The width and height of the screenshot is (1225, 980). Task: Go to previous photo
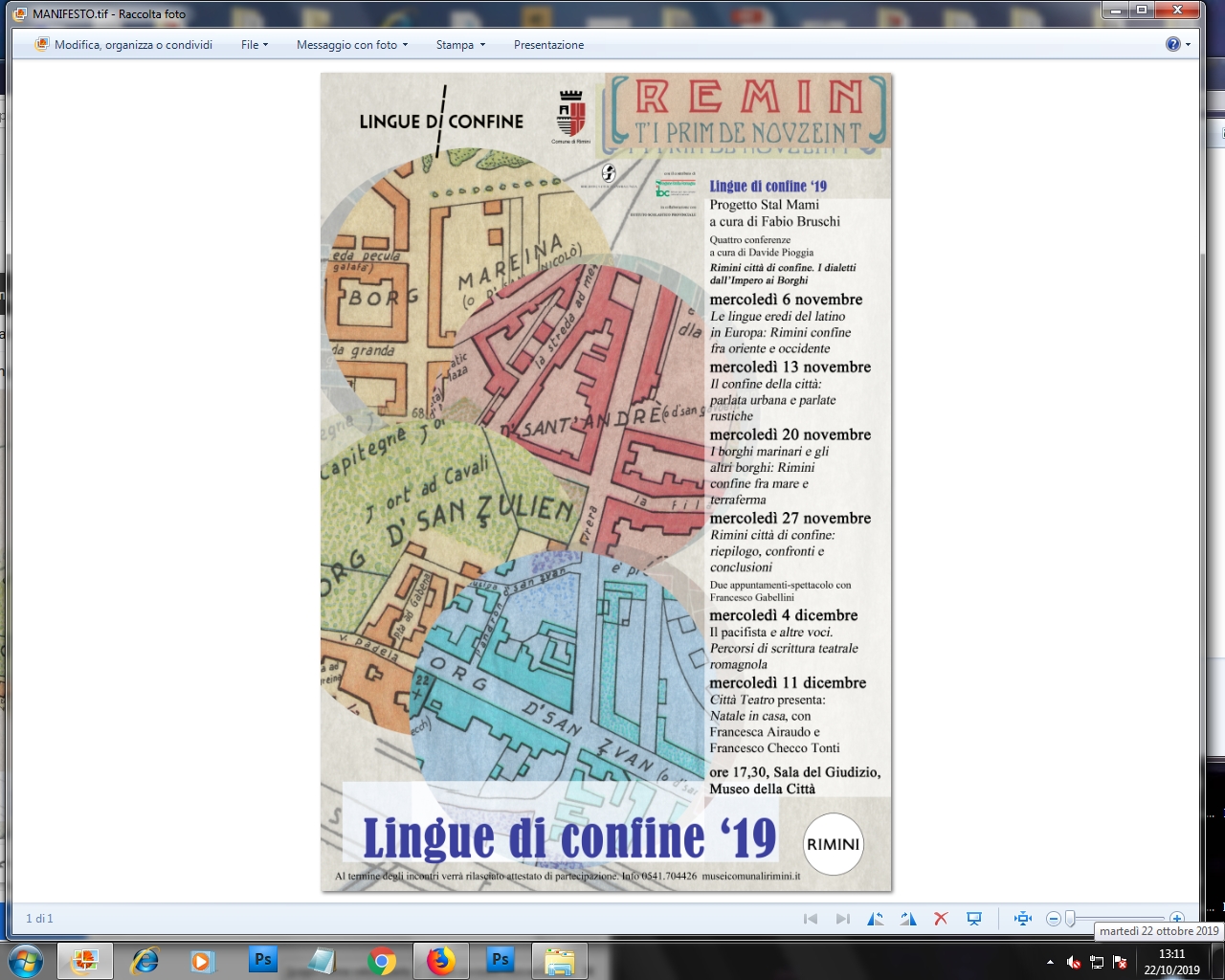point(811,919)
